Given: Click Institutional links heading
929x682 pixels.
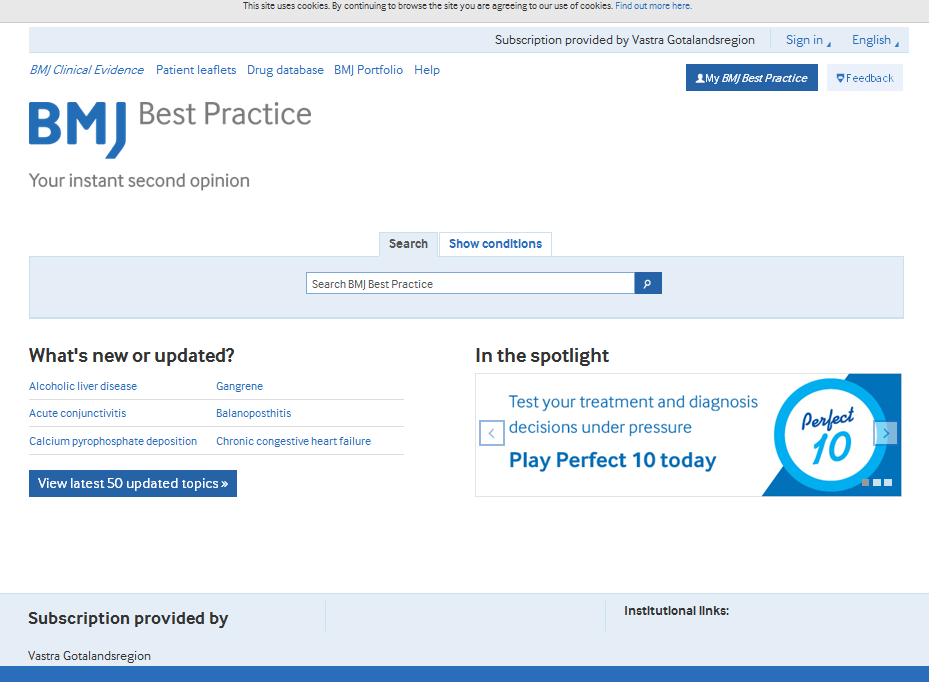Looking at the screenshot, I should [x=676, y=611].
